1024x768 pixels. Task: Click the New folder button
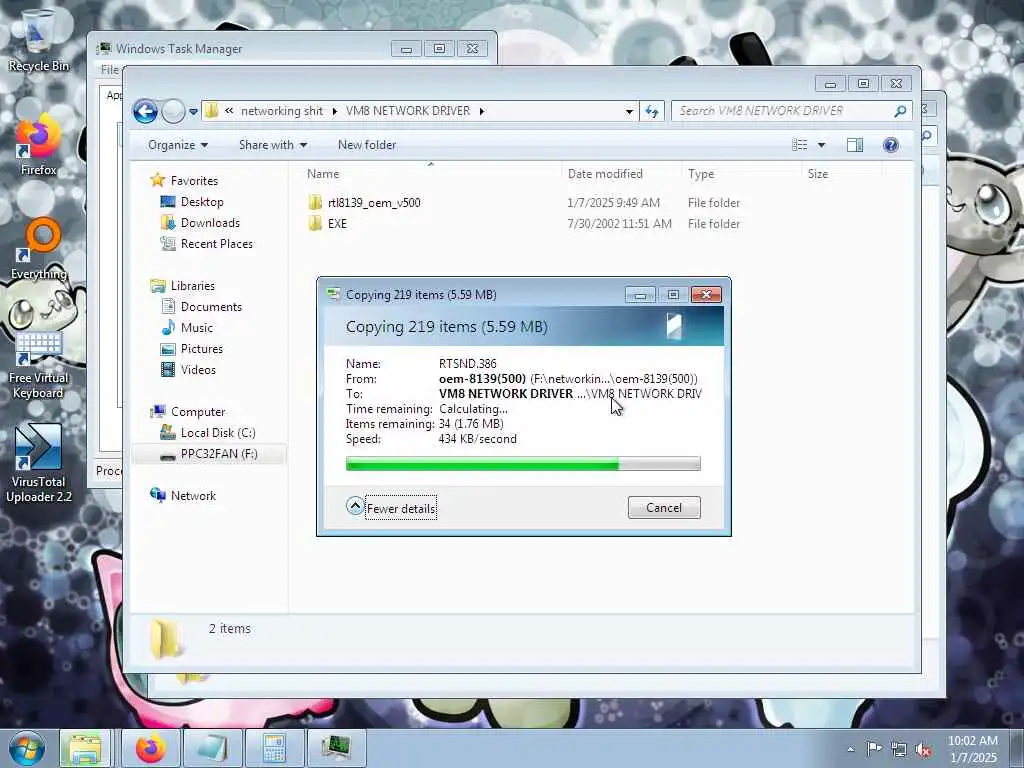(x=367, y=145)
